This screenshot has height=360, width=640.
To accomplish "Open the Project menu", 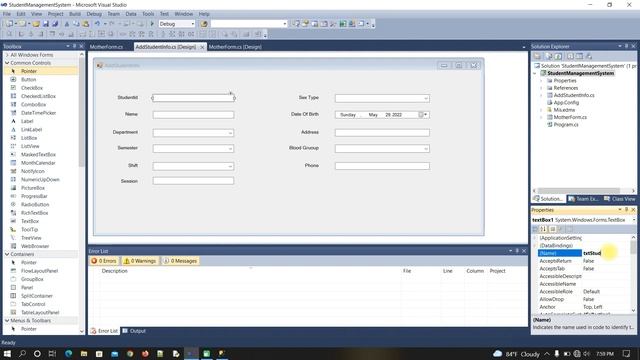I will [56, 14].
